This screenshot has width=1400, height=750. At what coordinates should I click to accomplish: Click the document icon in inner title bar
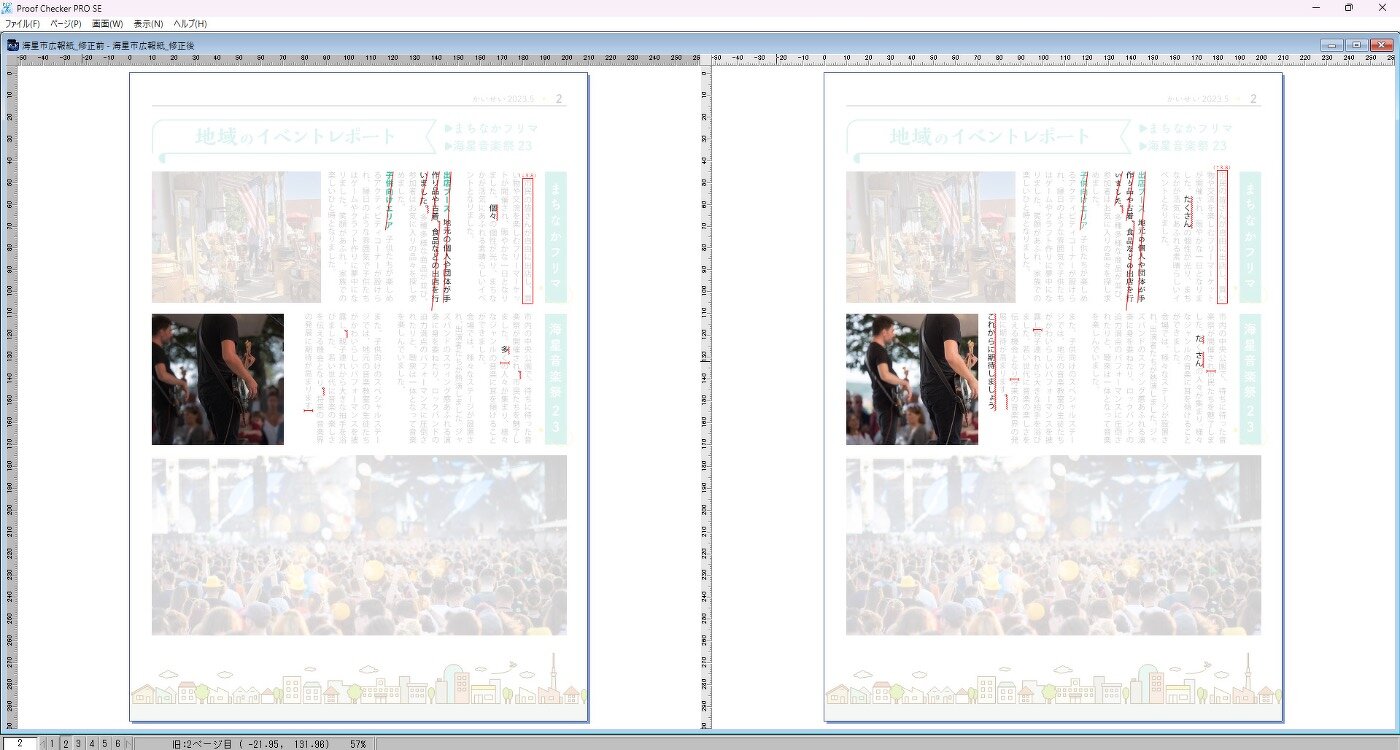click(x=12, y=45)
